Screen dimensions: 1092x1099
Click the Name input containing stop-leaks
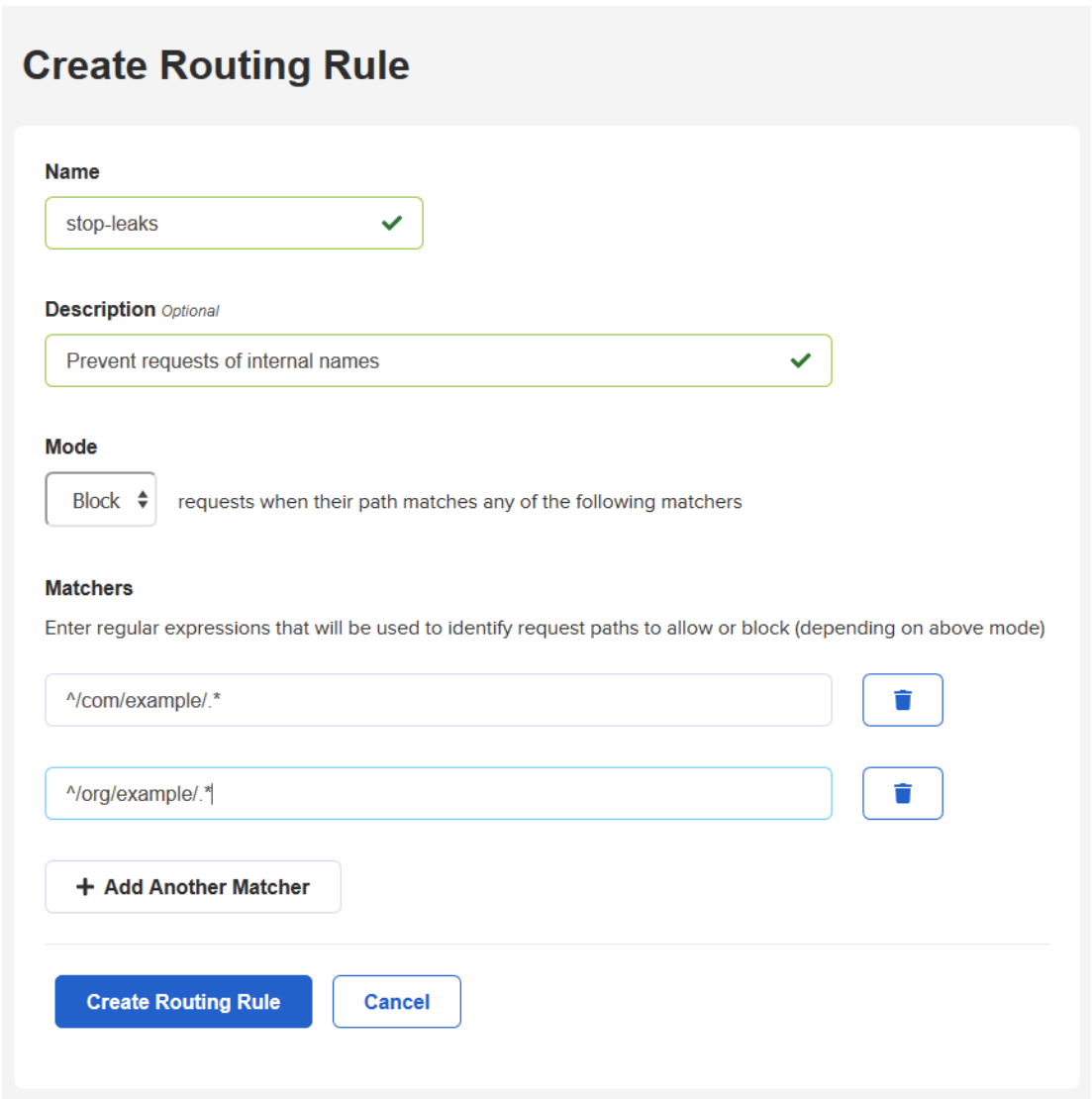[198, 223]
